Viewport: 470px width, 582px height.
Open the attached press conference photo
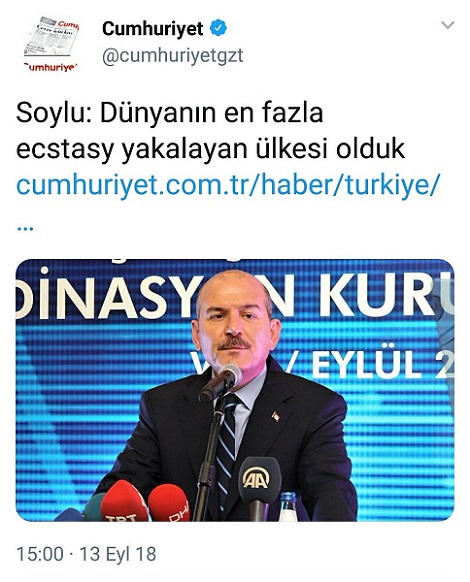[x=235, y=390]
